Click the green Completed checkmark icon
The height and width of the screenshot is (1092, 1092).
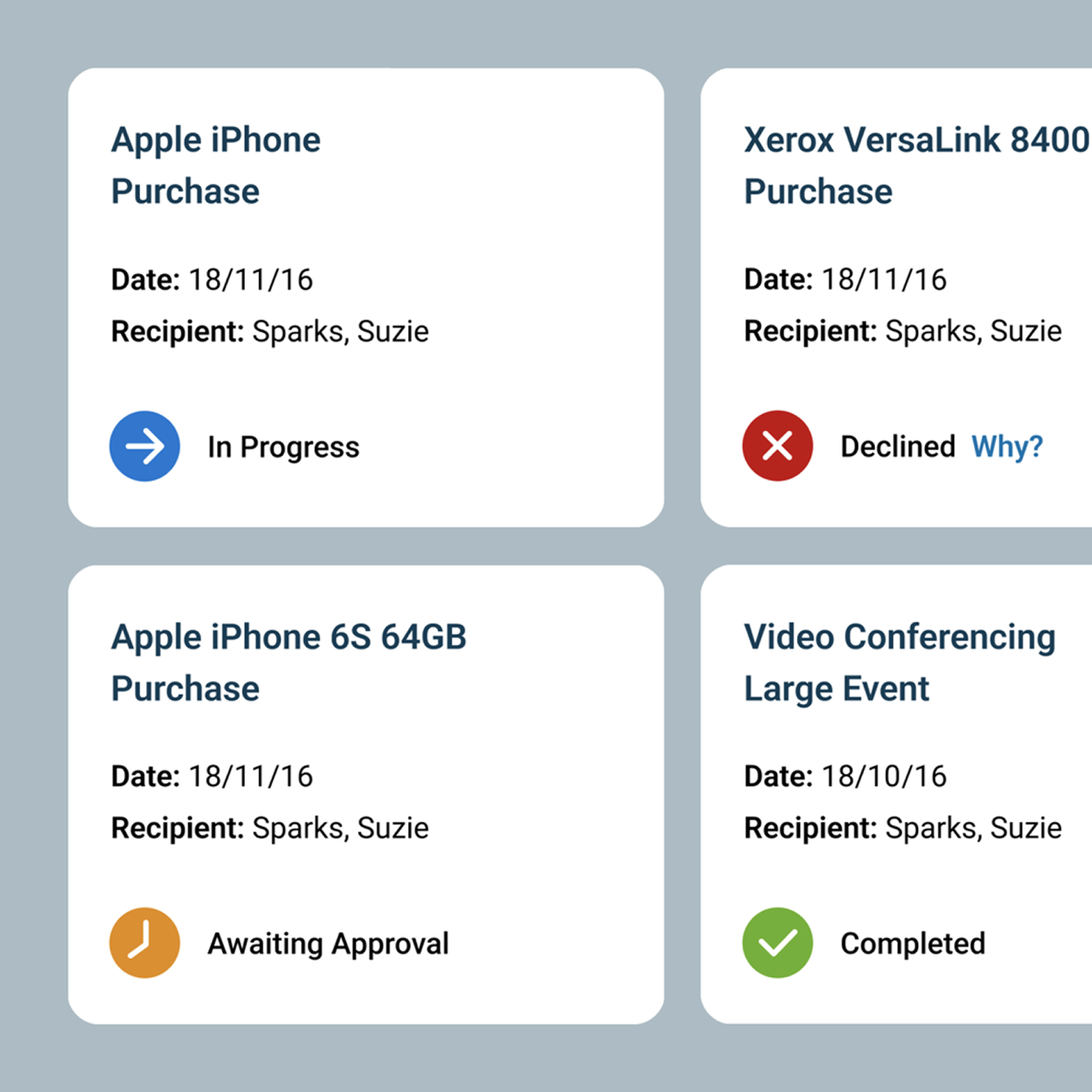(x=778, y=943)
